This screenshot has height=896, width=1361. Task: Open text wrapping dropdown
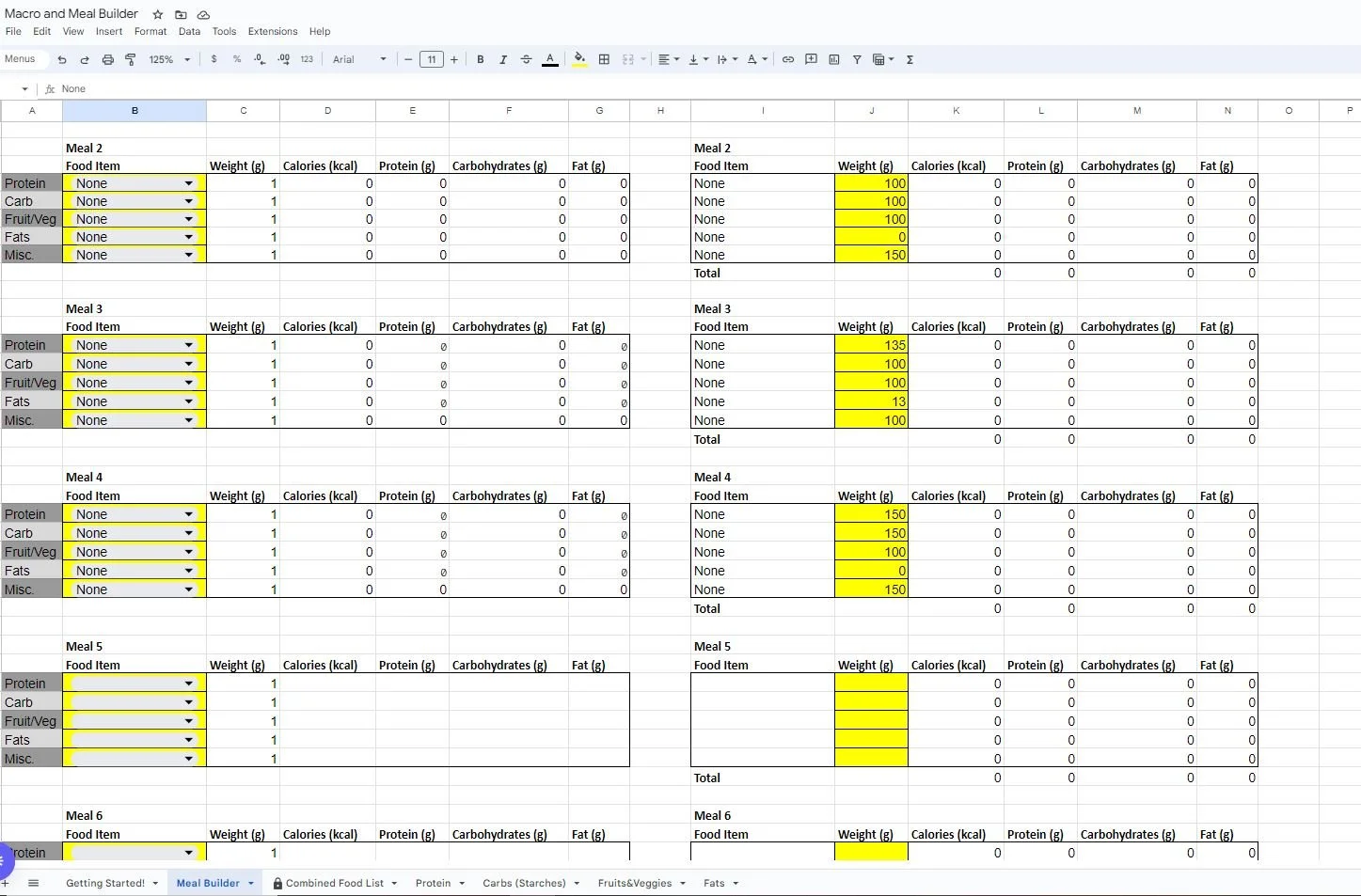pyautogui.click(x=727, y=59)
